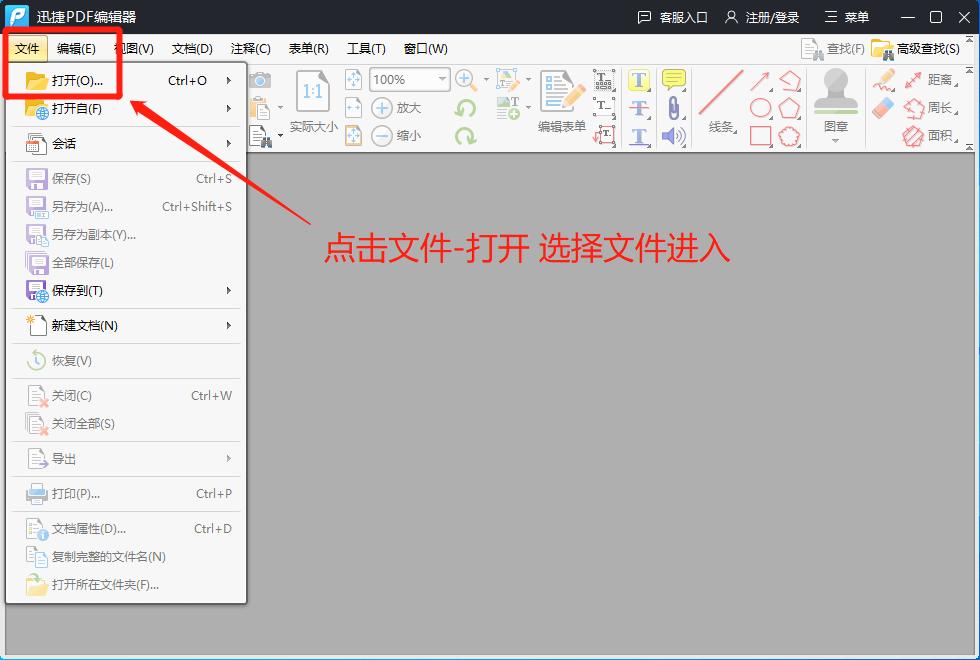980x660 pixels.
Task: Select the 周长 perimeter measure tool
Action: (940, 108)
